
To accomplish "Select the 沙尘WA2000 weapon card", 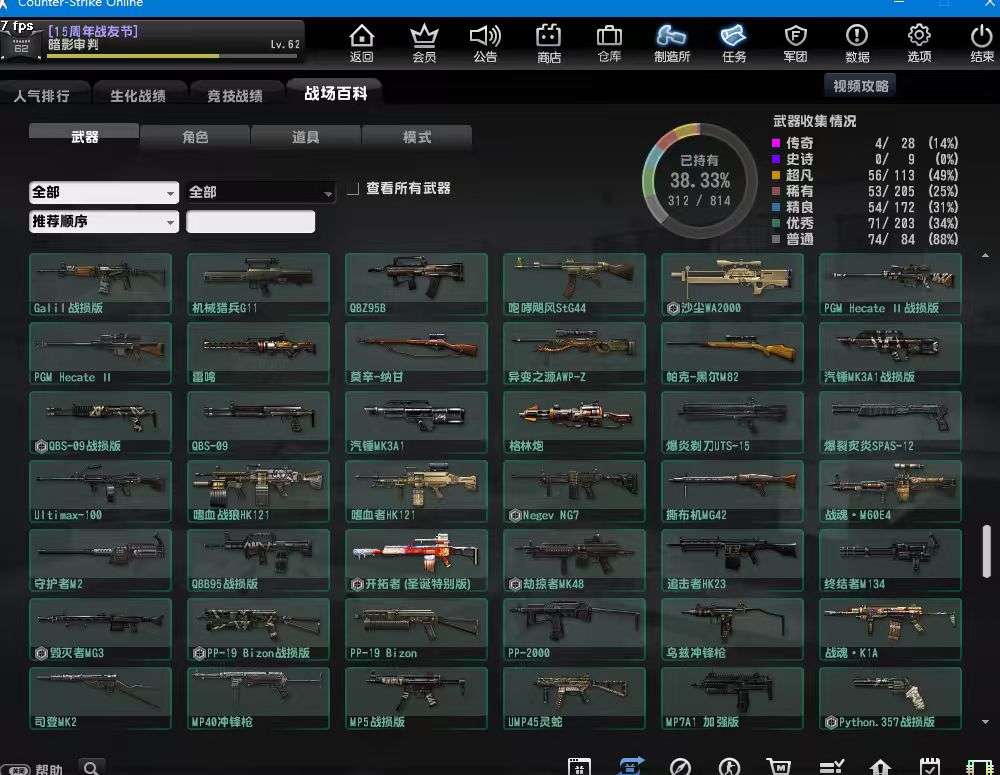I will click(x=732, y=284).
